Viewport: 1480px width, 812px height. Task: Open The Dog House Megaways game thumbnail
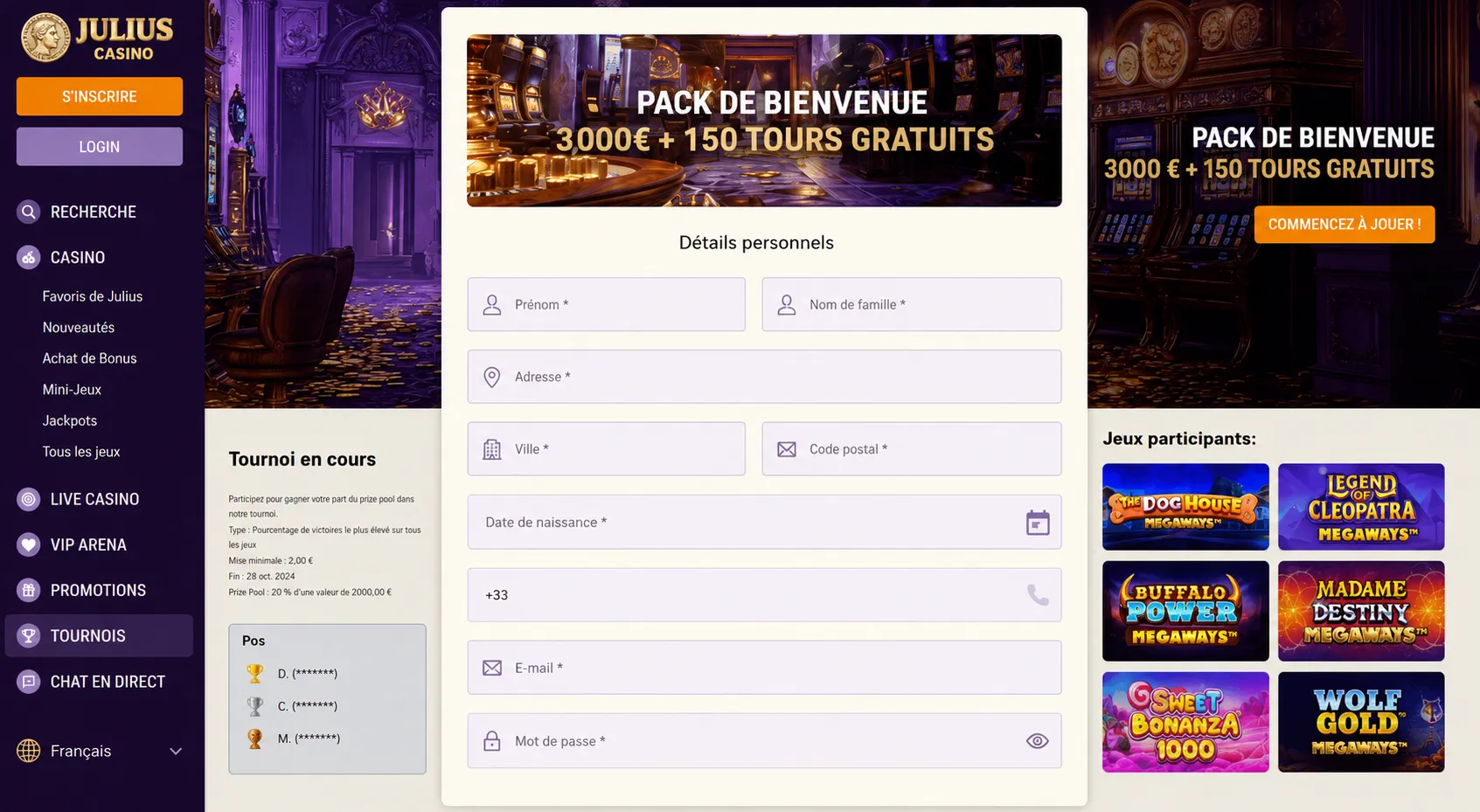click(x=1185, y=507)
